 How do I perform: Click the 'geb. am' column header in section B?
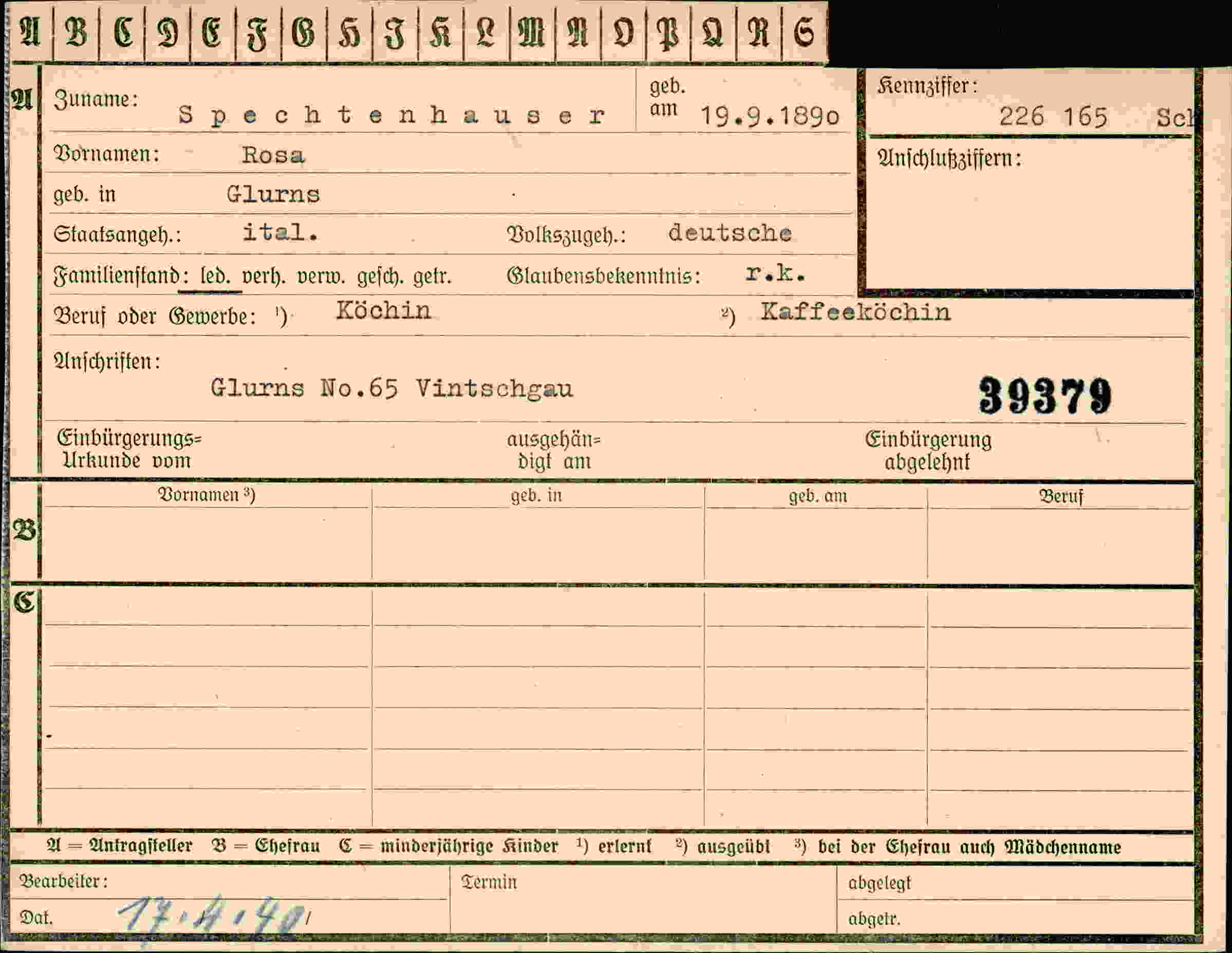pyautogui.click(x=817, y=496)
